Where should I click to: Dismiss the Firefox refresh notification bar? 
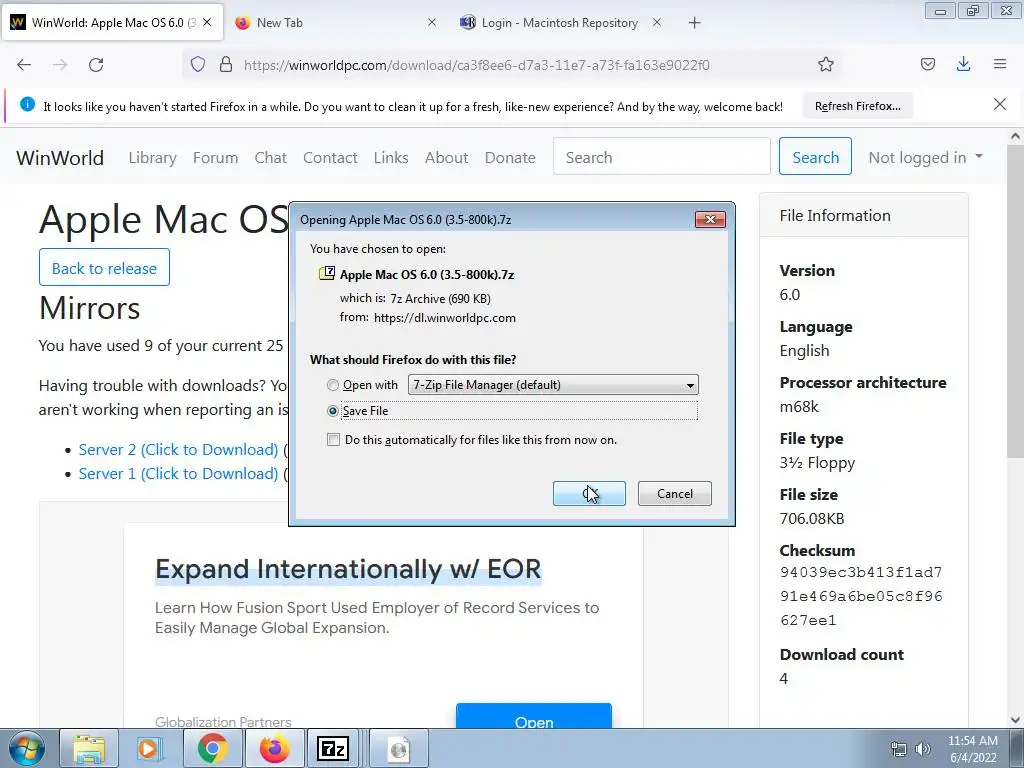coord(999,104)
